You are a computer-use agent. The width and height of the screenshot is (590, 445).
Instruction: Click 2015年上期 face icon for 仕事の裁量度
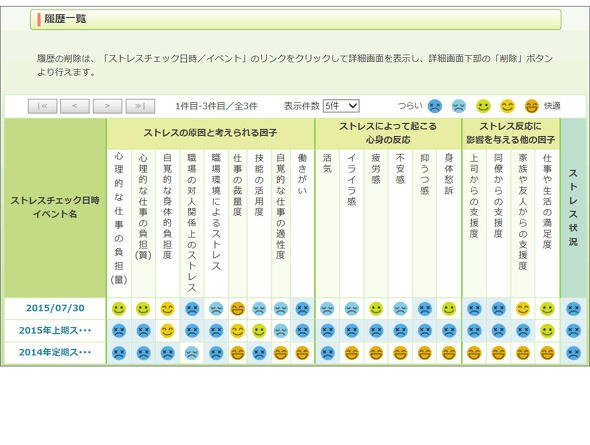point(237,331)
